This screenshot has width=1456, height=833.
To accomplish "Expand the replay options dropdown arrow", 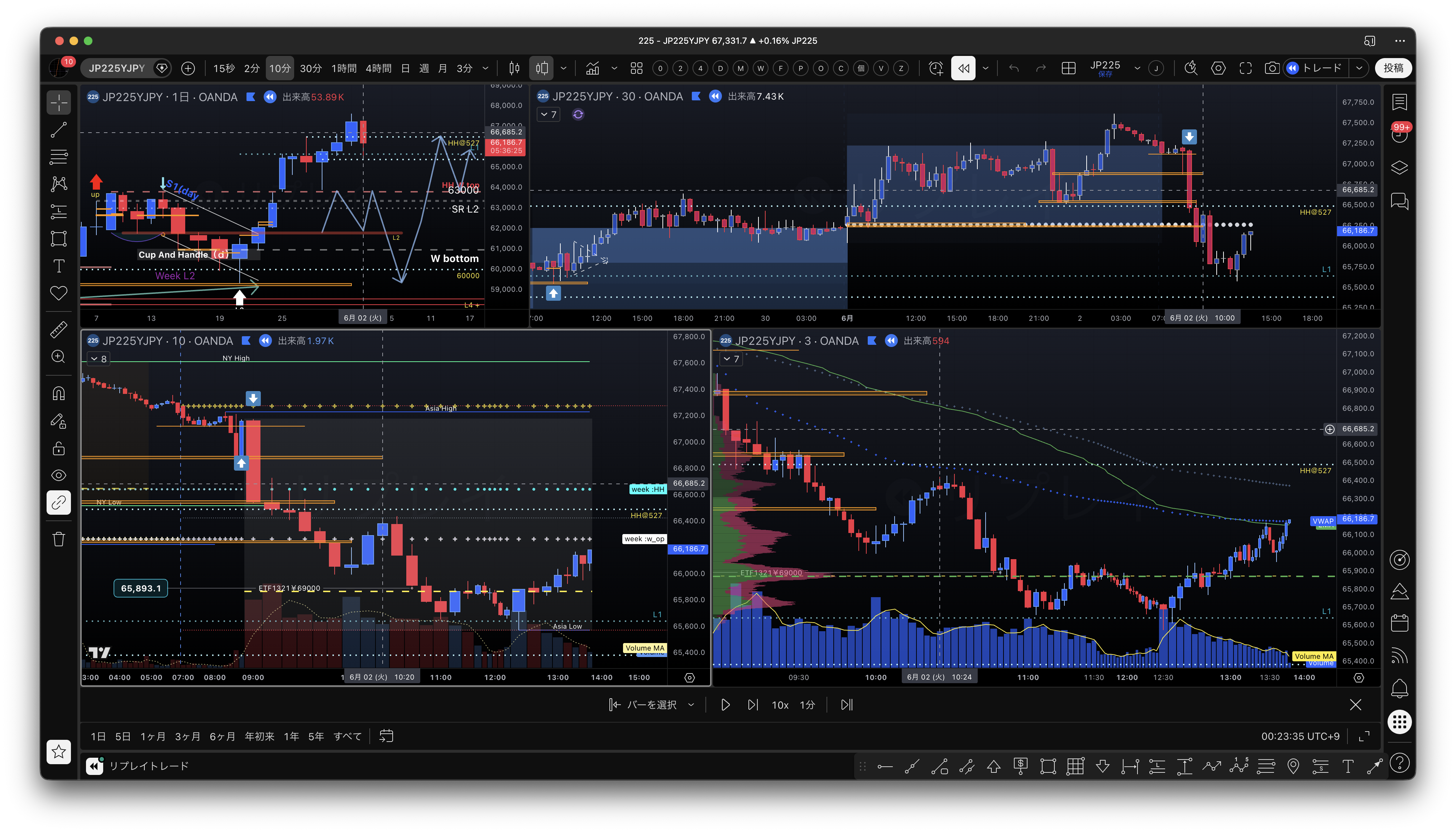I will click(x=985, y=68).
